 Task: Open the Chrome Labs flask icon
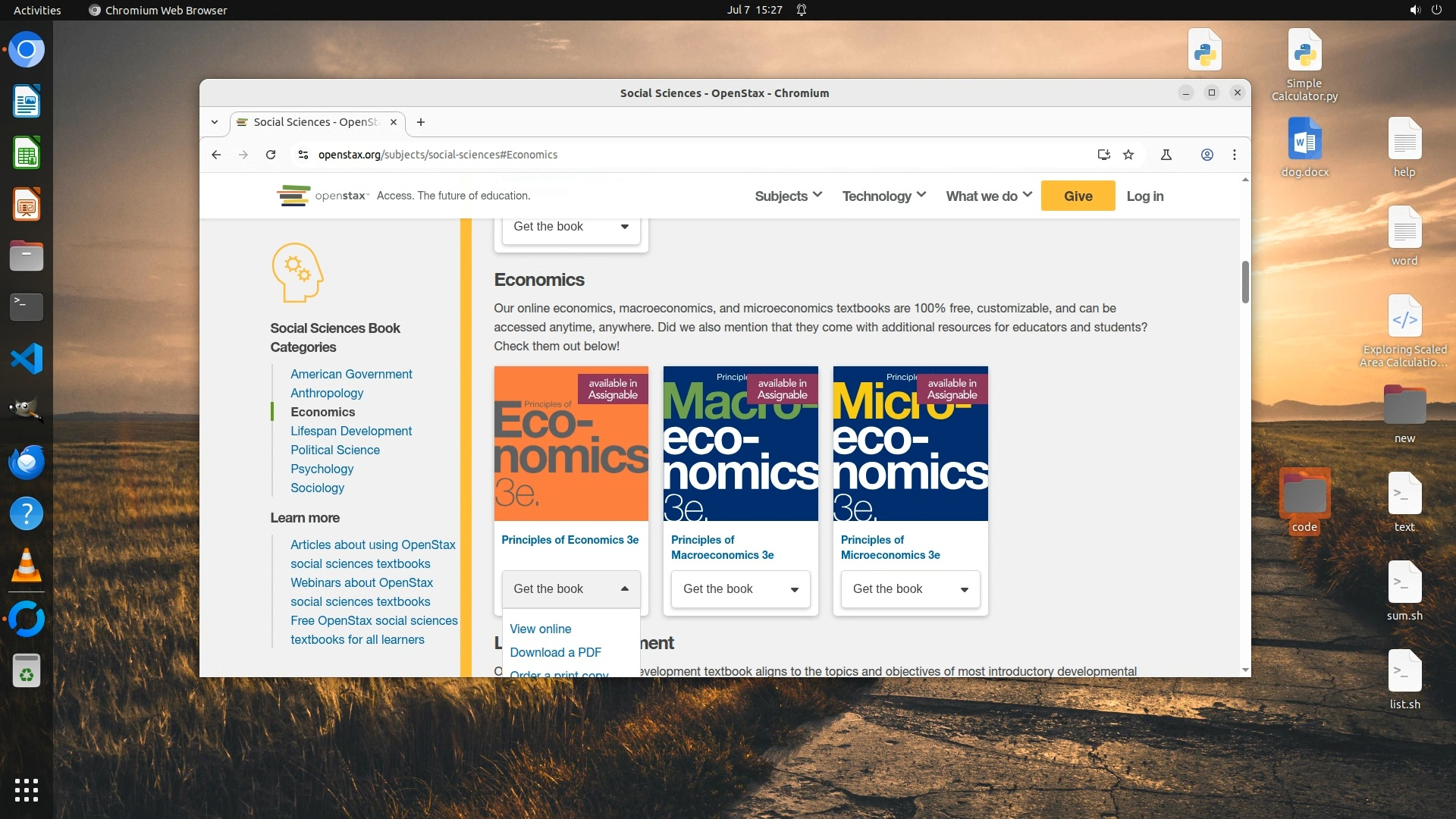(1166, 155)
